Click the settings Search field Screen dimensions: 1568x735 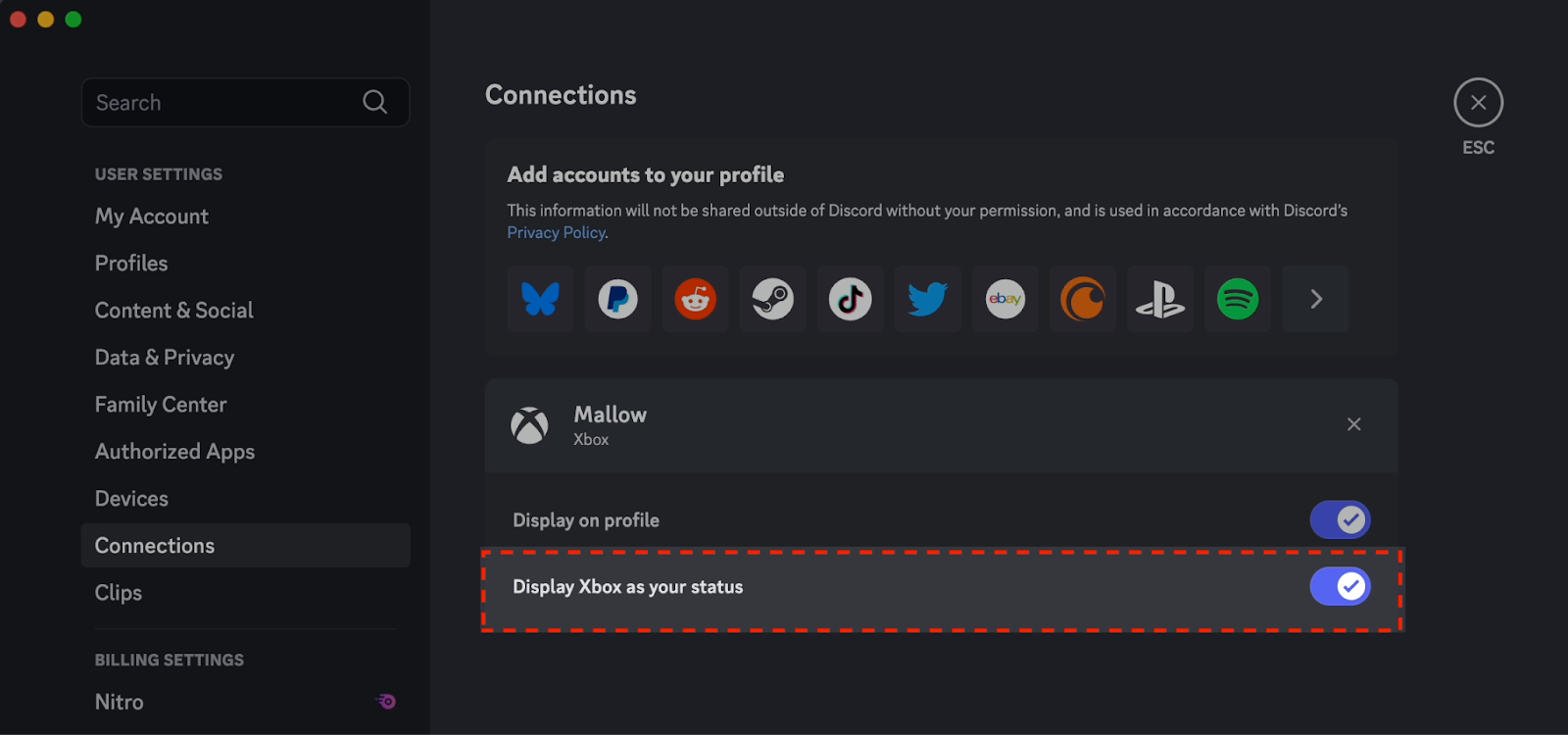[245, 102]
